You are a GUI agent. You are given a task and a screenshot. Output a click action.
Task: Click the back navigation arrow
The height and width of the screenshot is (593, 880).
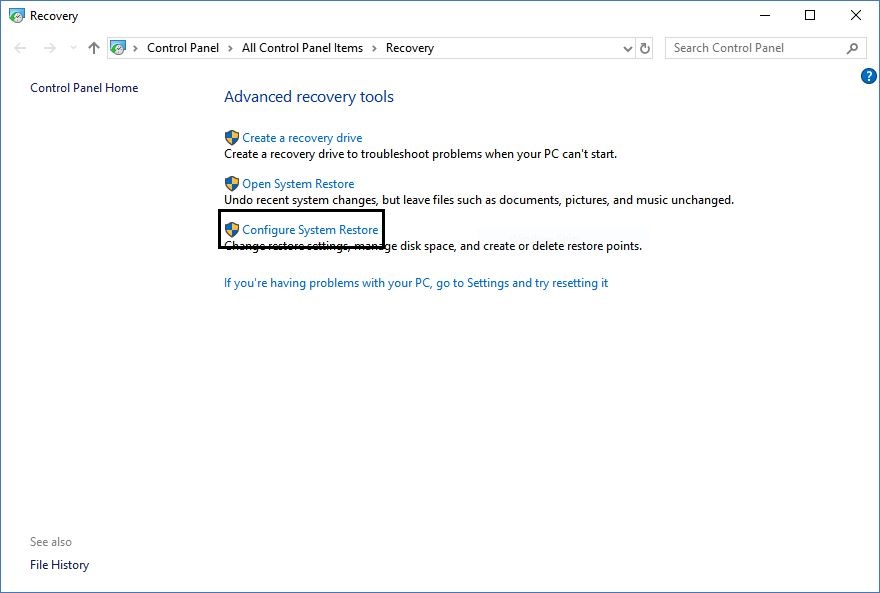[x=20, y=47]
